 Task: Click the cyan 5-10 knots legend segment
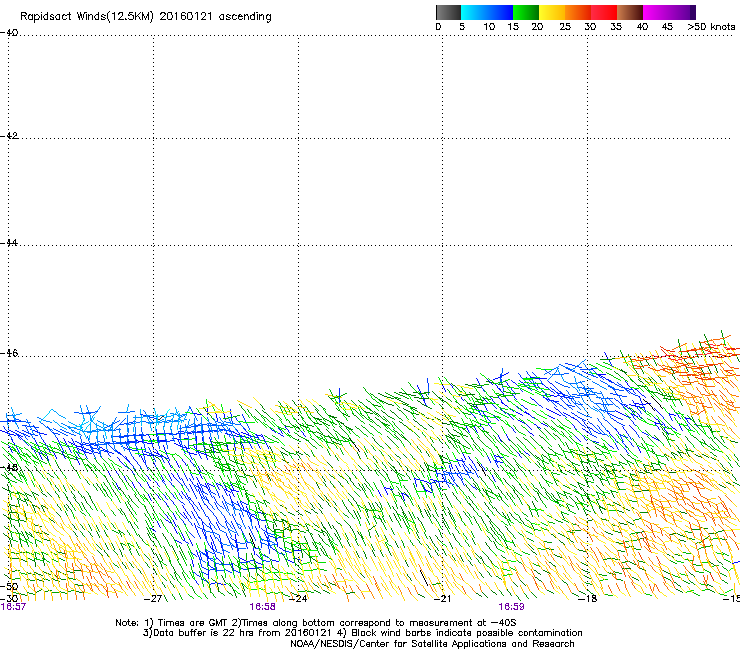(x=474, y=12)
